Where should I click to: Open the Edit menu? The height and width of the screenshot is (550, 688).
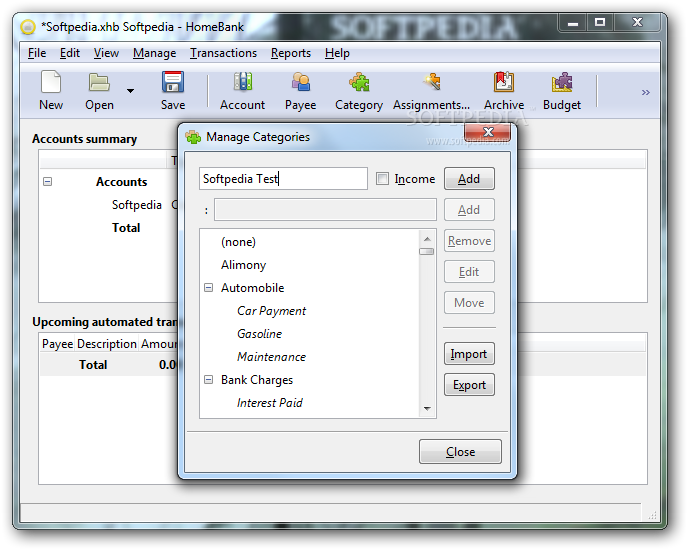pyautogui.click(x=70, y=53)
